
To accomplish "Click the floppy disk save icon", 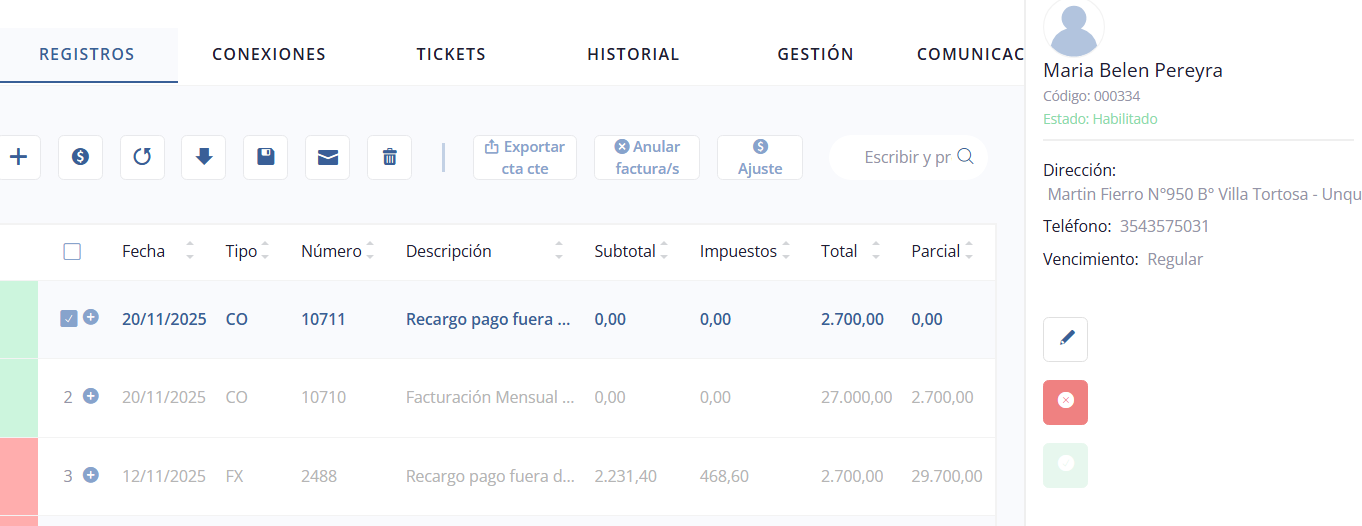I will (265, 157).
